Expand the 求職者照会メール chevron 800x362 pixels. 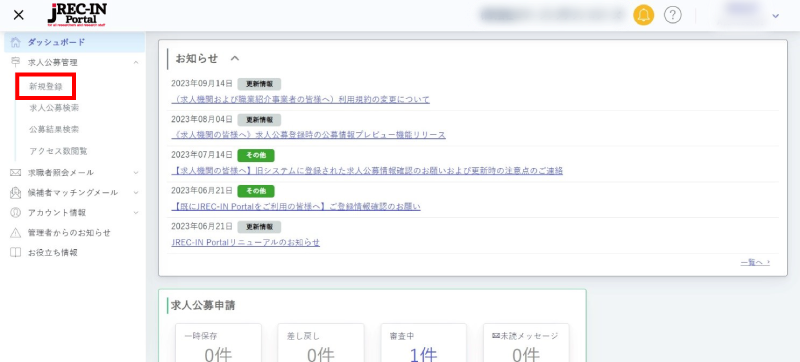coord(136,173)
